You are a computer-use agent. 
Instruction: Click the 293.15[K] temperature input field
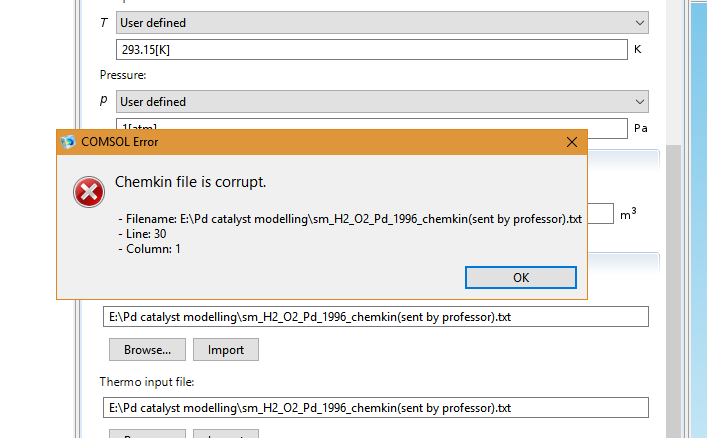coord(372,50)
